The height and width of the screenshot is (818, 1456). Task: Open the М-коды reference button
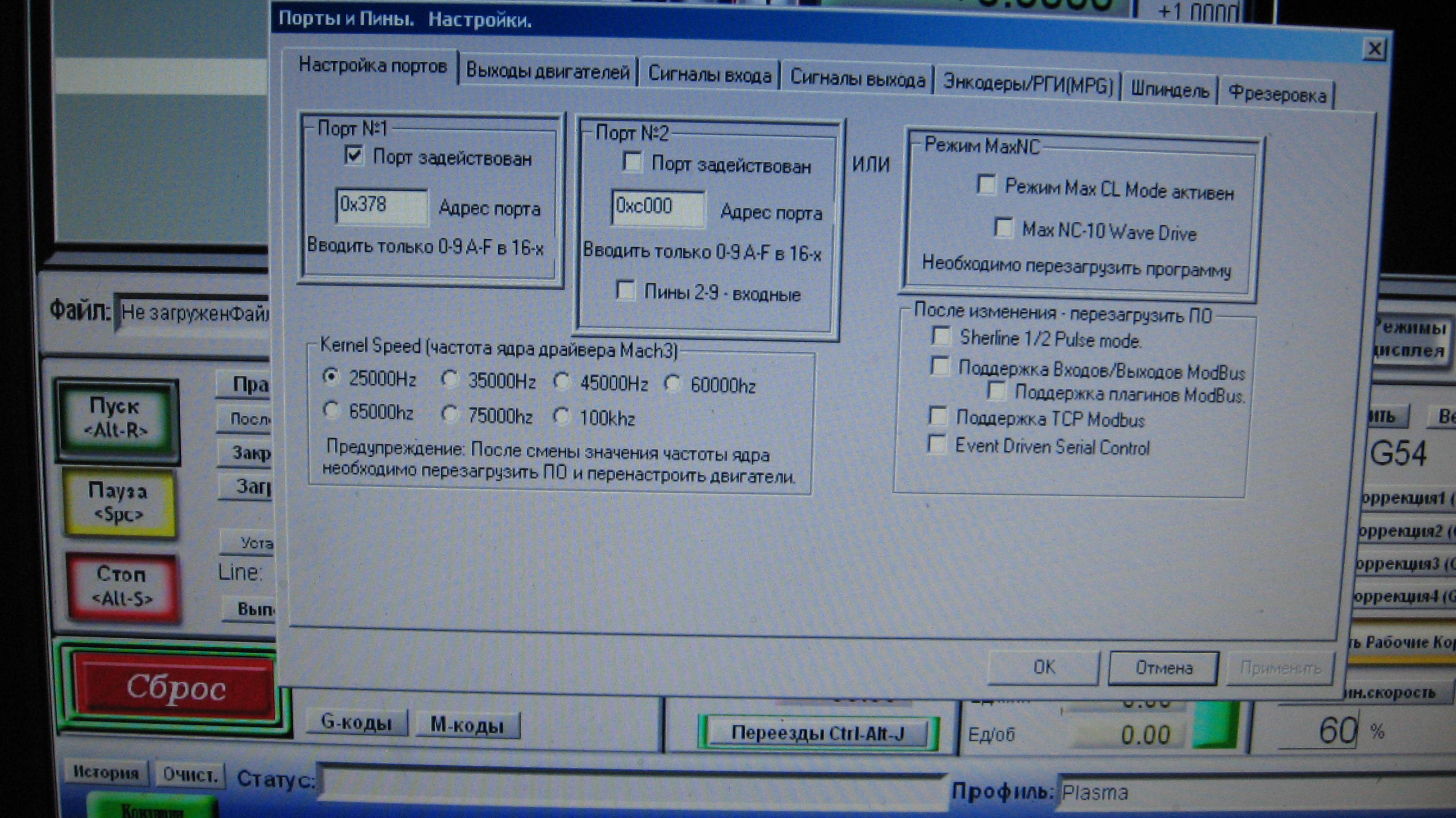(x=467, y=725)
